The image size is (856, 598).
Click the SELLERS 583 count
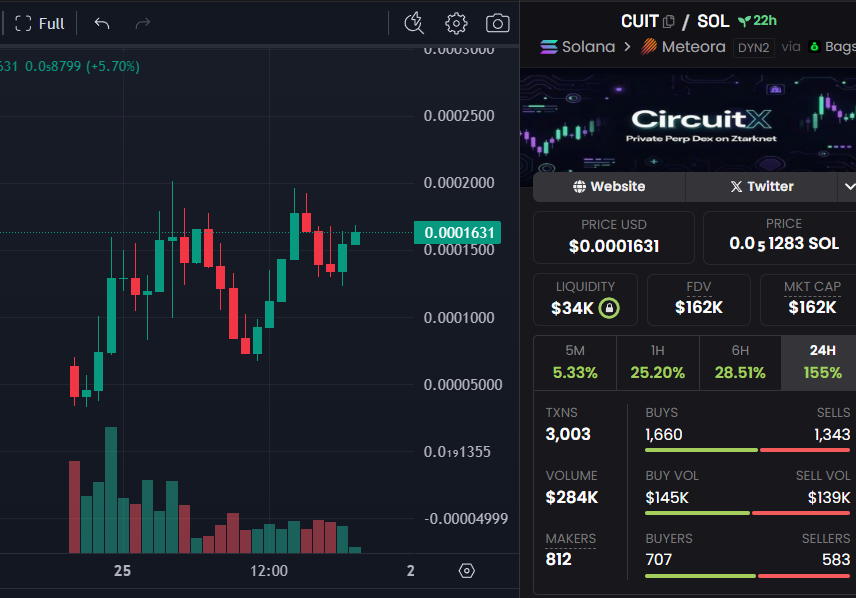tap(836, 560)
